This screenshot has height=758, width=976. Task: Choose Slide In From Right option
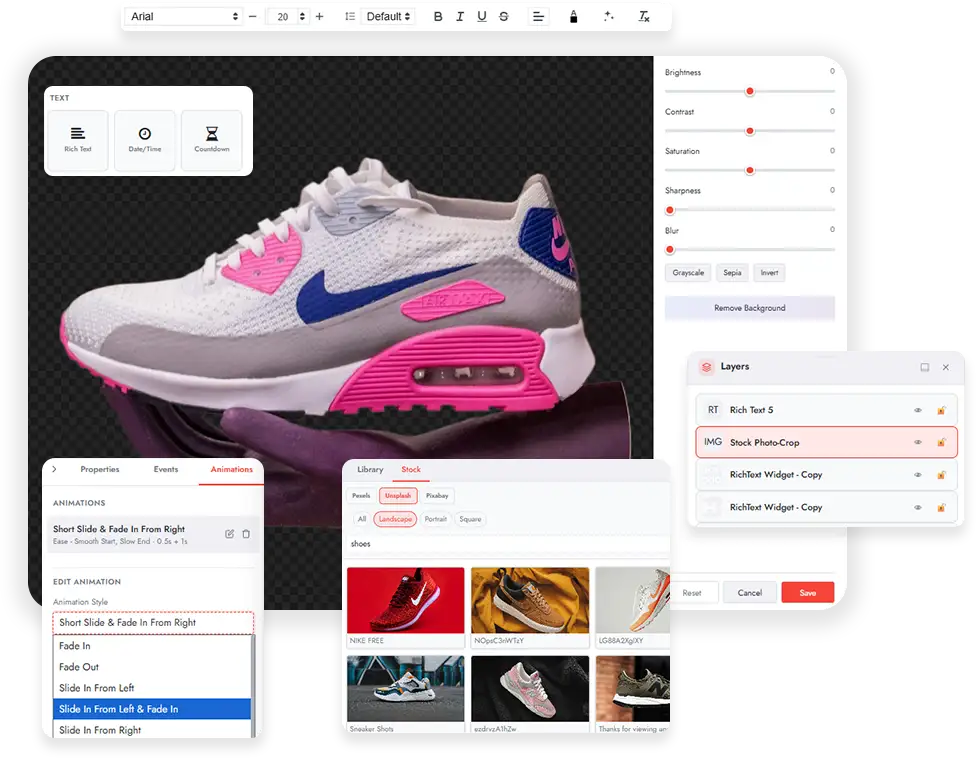pyautogui.click(x=152, y=729)
